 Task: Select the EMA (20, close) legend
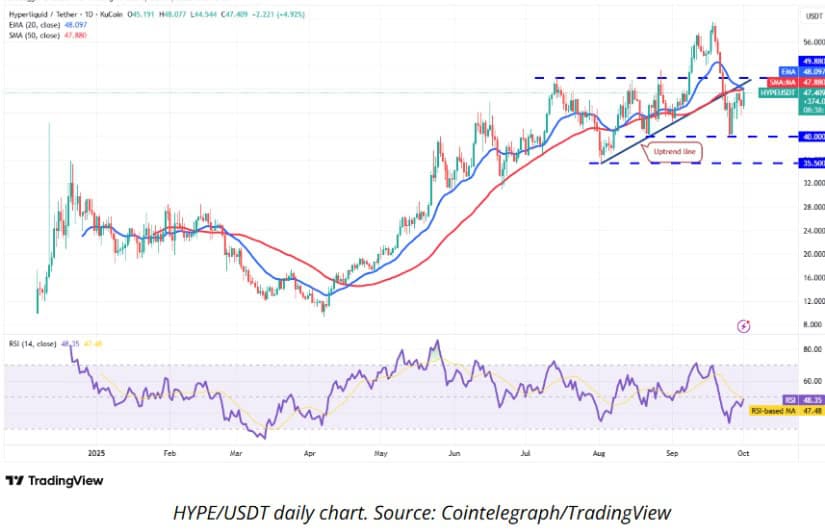coord(37,25)
